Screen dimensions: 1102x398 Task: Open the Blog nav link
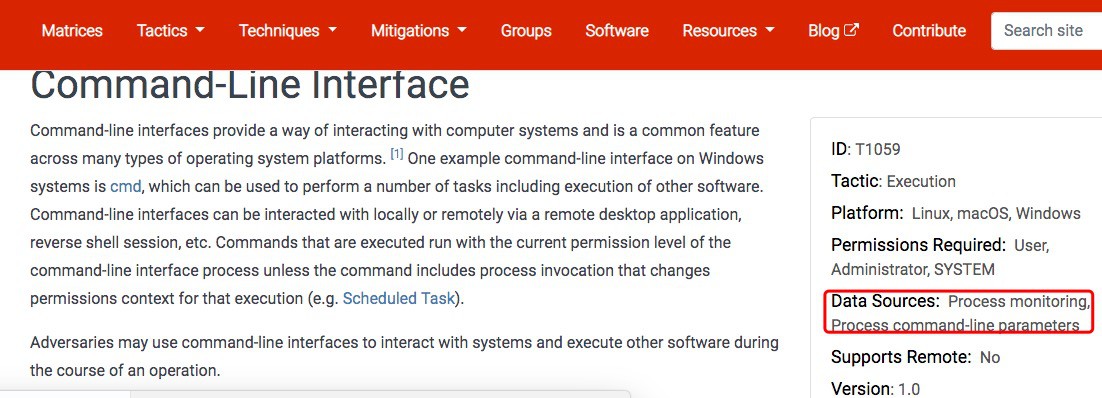pyautogui.click(x=824, y=31)
